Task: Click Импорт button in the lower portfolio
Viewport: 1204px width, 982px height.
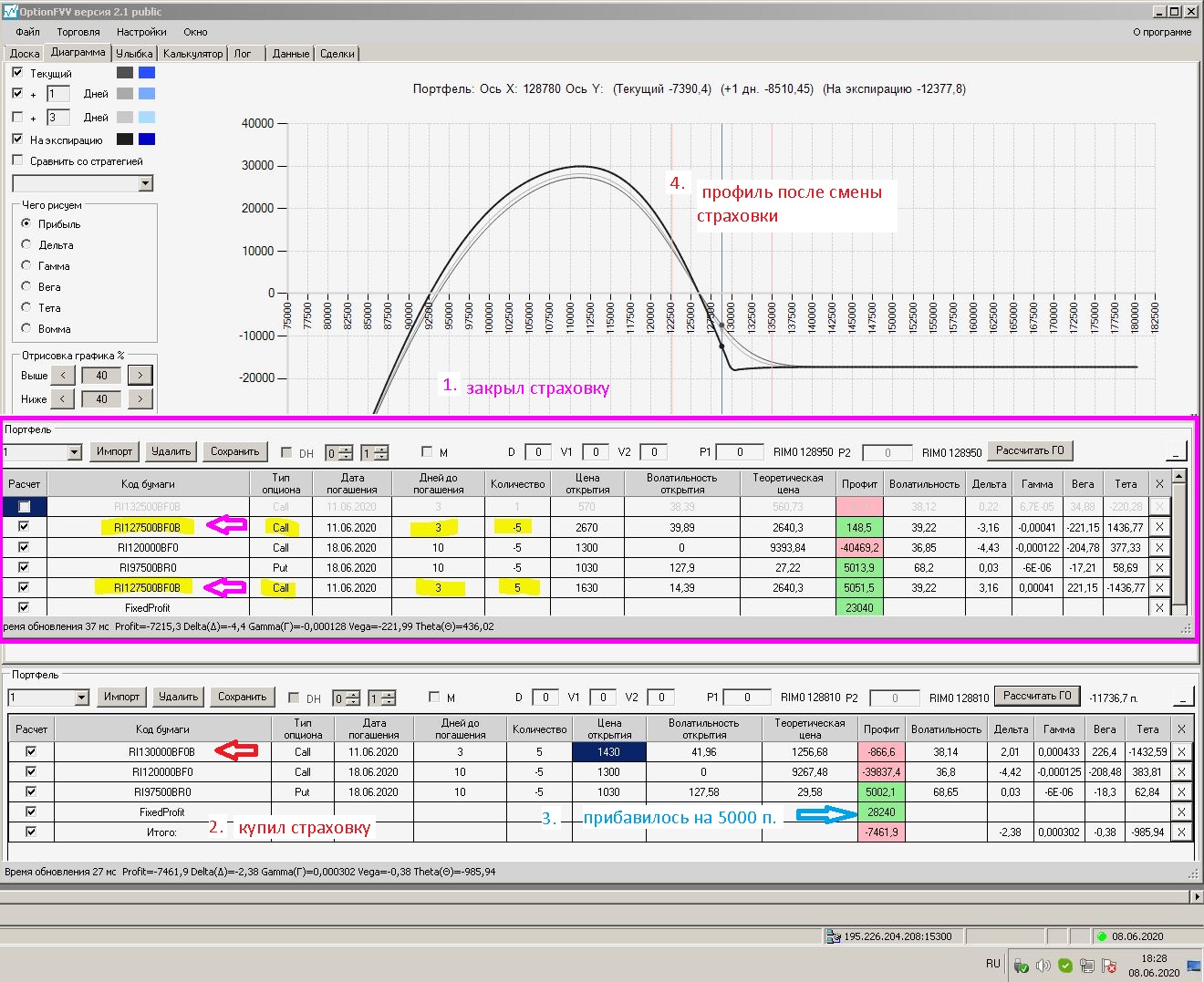Action: pos(121,697)
